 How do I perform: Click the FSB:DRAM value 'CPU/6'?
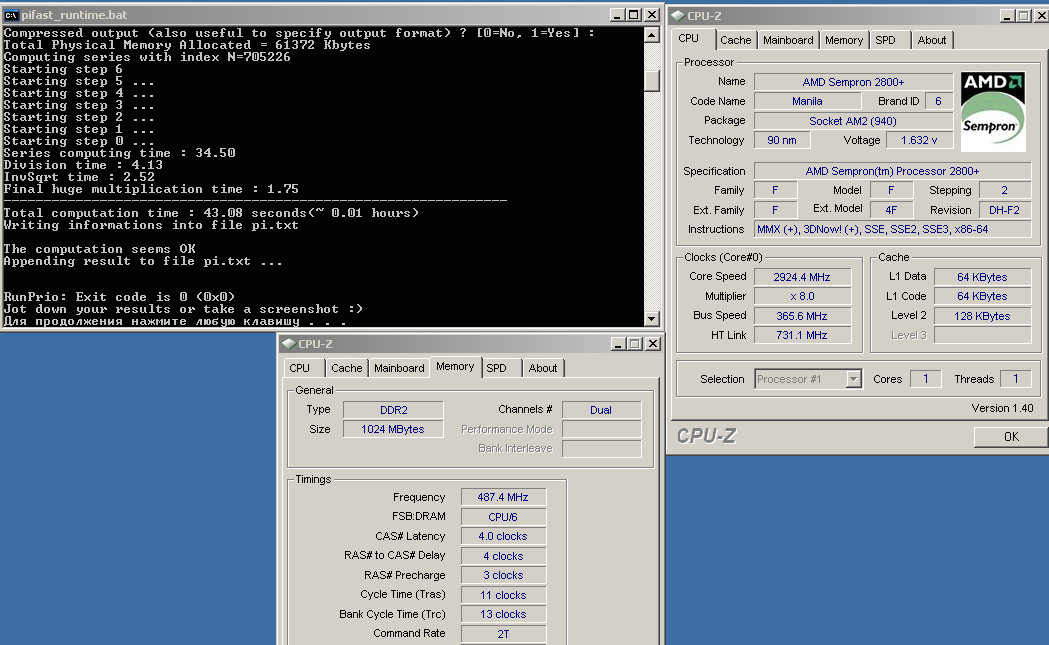click(x=503, y=517)
